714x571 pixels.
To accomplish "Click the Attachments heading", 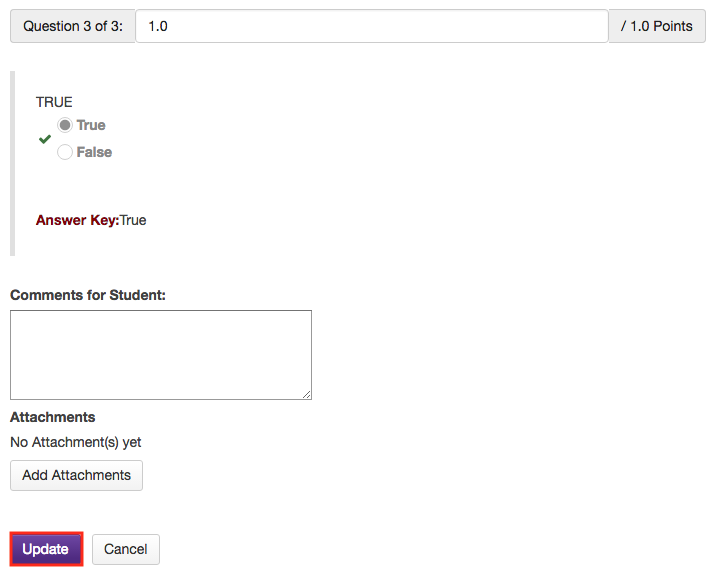I will pos(53,417).
